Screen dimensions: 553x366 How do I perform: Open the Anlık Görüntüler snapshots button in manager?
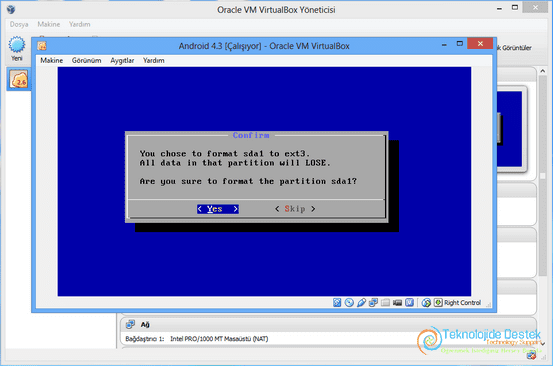click(514, 48)
